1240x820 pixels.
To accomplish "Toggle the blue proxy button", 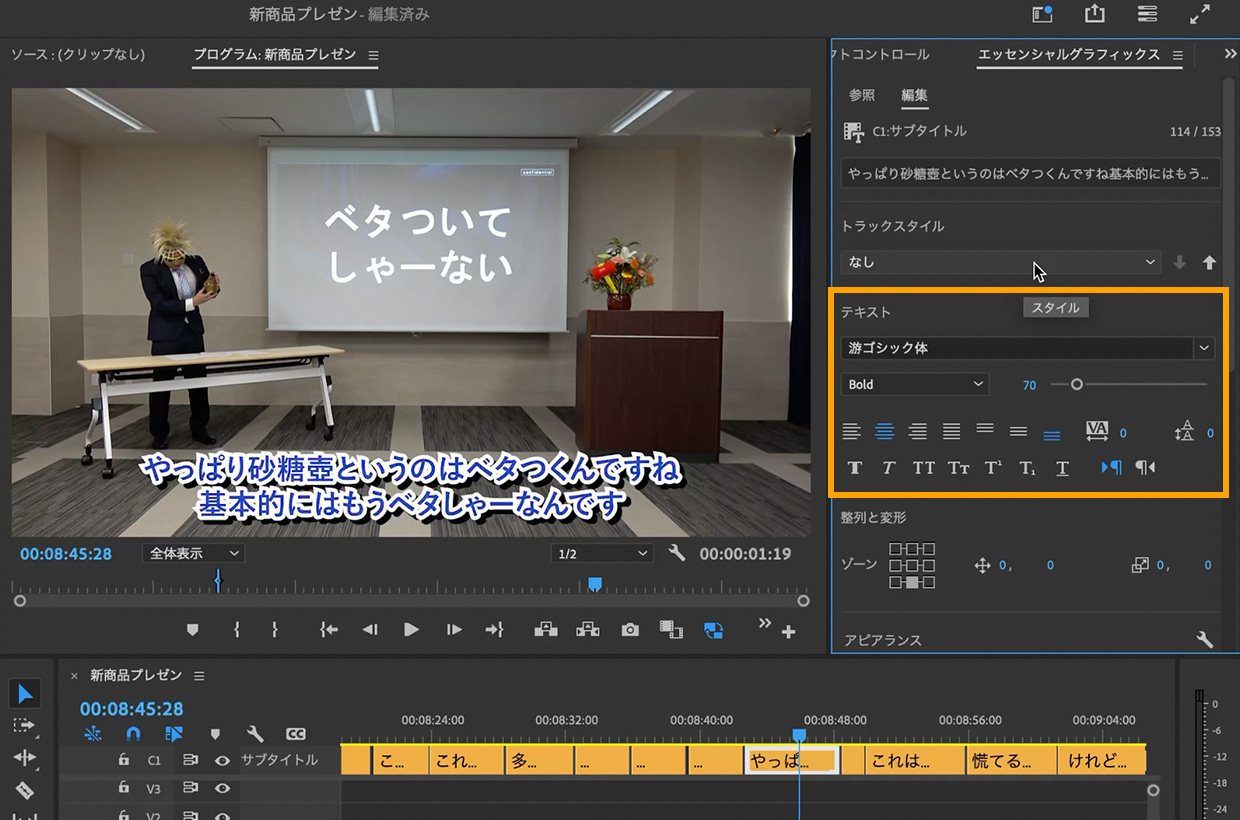I will click(x=713, y=630).
